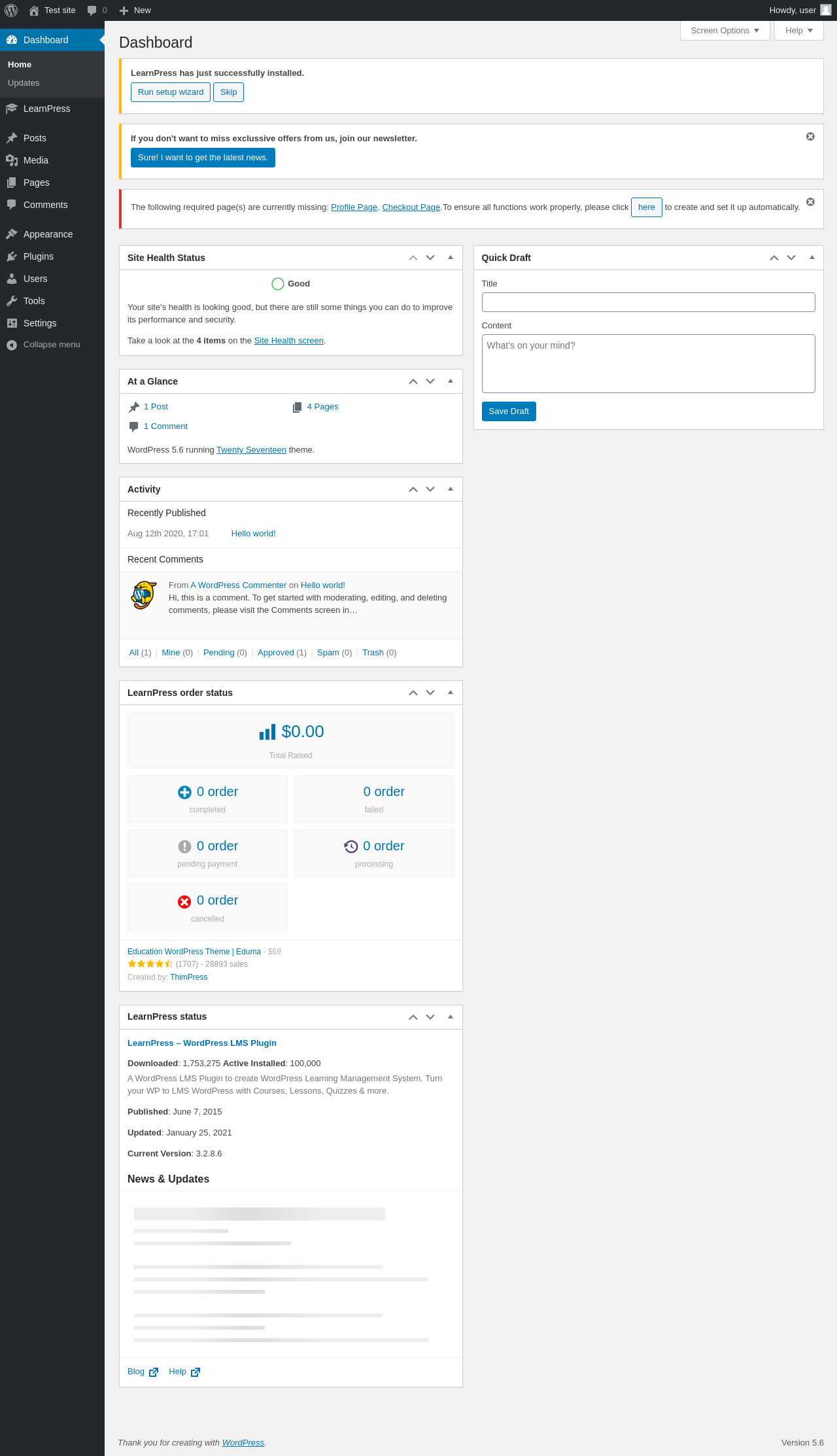The image size is (837, 1456).
Task: Toggle the LearnPress order status panel triangle
Action: pos(451,693)
